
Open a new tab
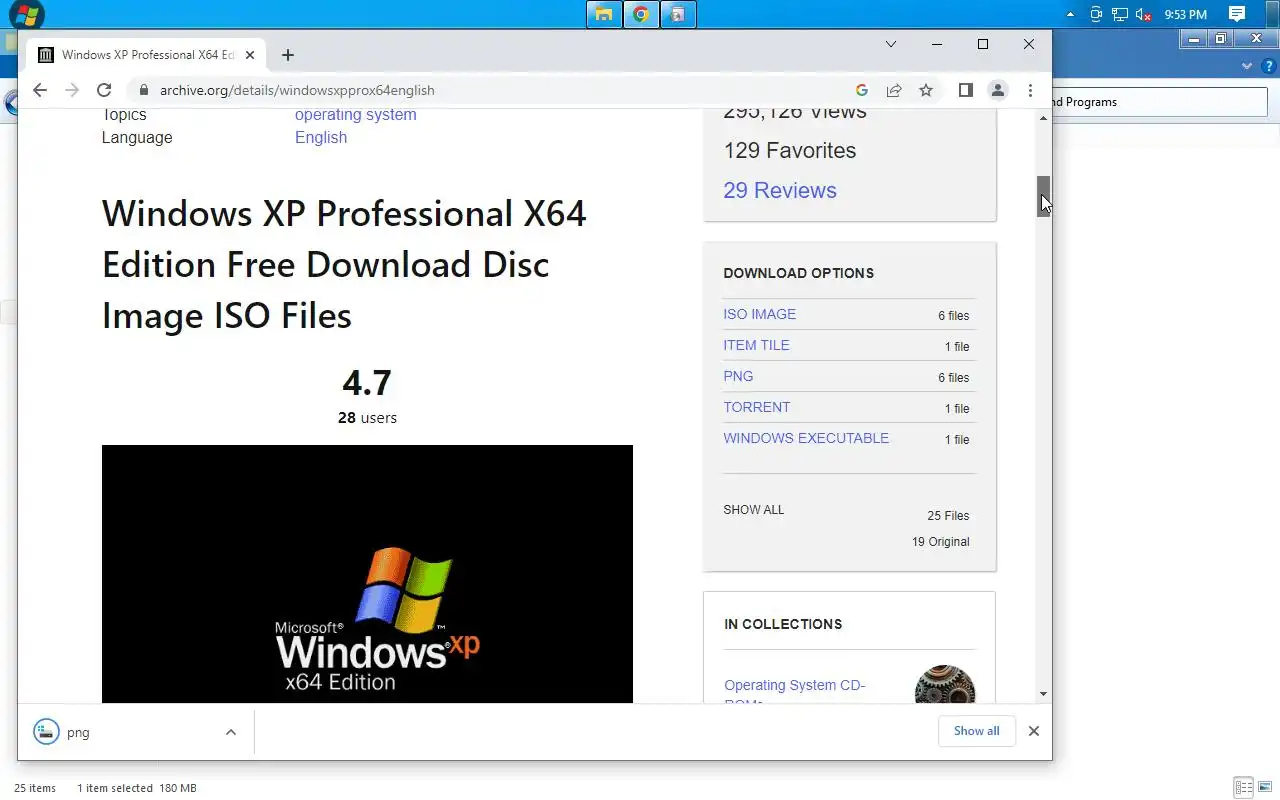coord(288,55)
